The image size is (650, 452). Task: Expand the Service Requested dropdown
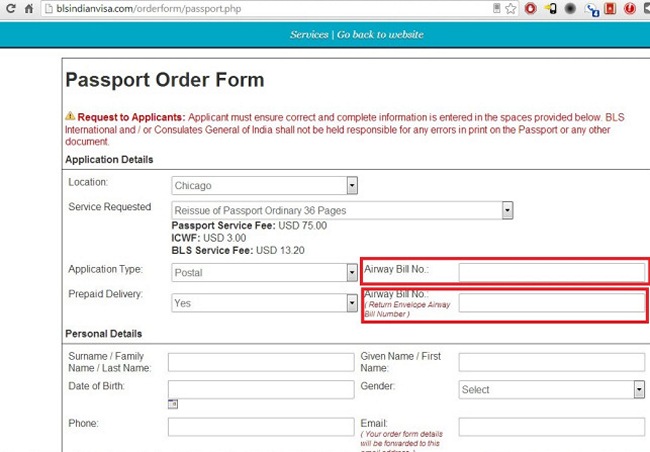tap(342, 210)
